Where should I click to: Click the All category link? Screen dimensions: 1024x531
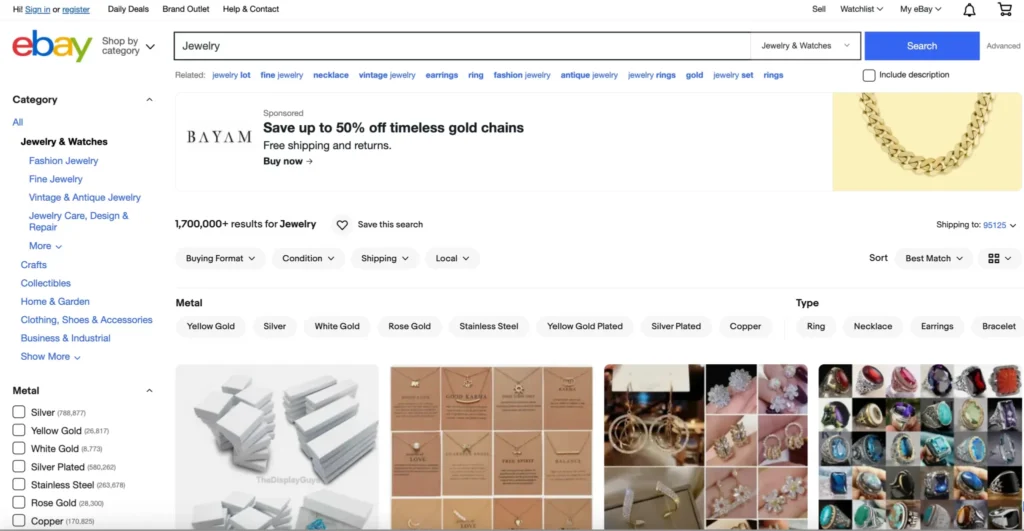[18, 122]
